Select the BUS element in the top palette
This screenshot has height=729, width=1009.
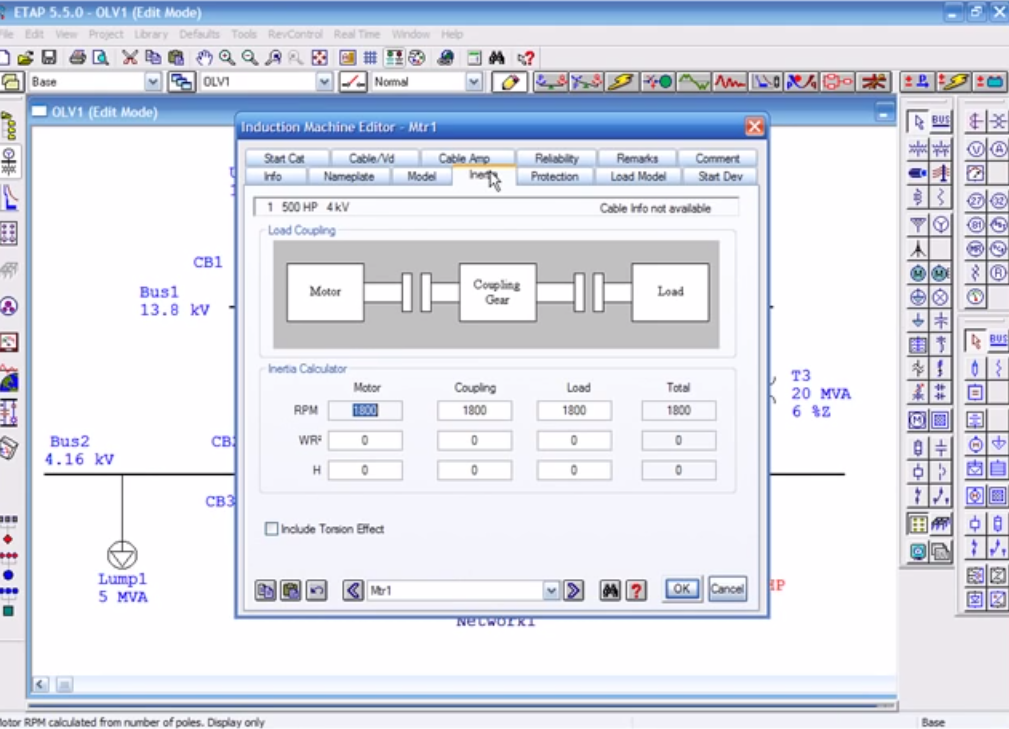(x=940, y=121)
